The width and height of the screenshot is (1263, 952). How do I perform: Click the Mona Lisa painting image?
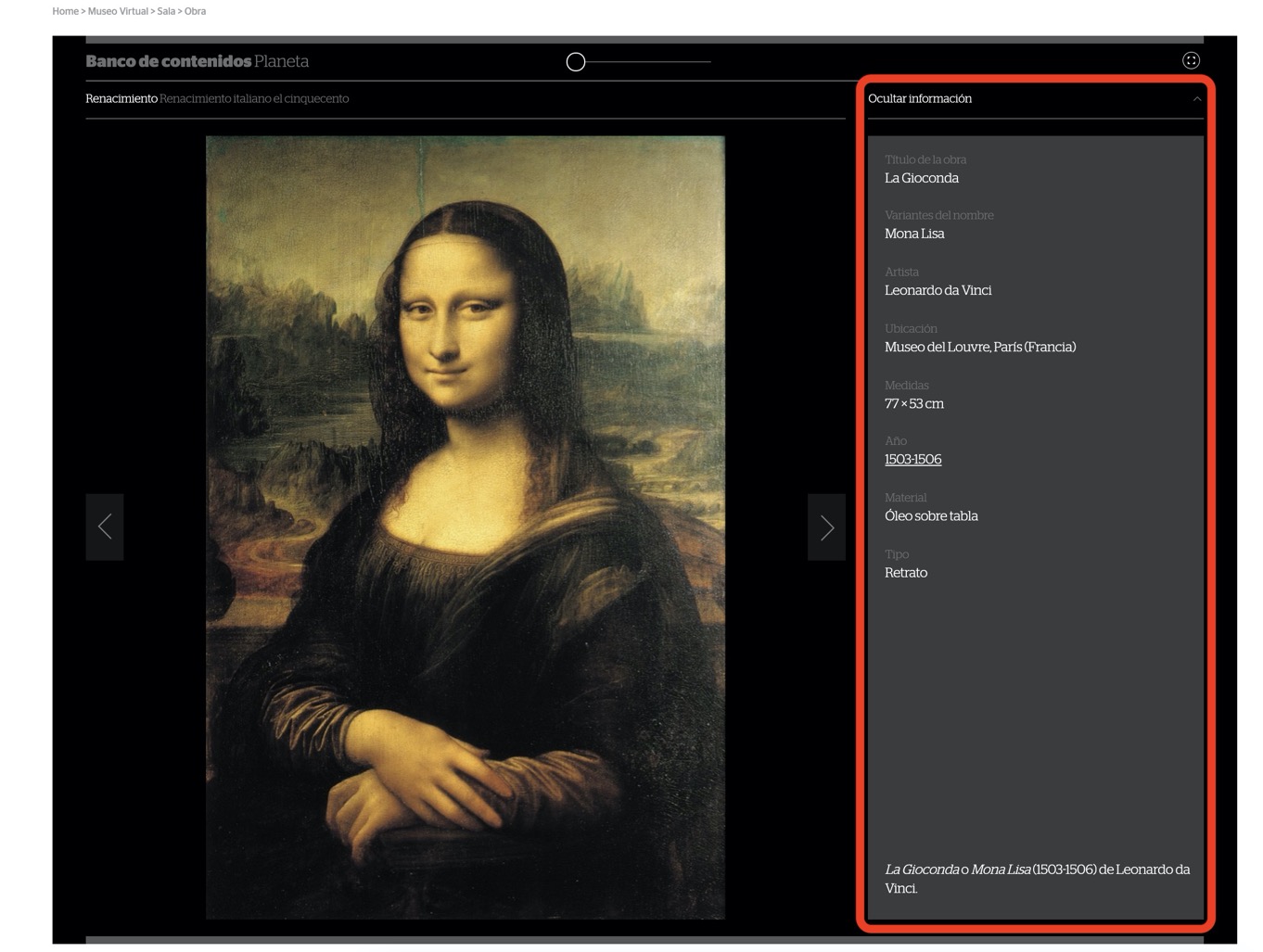coord(466,527)
